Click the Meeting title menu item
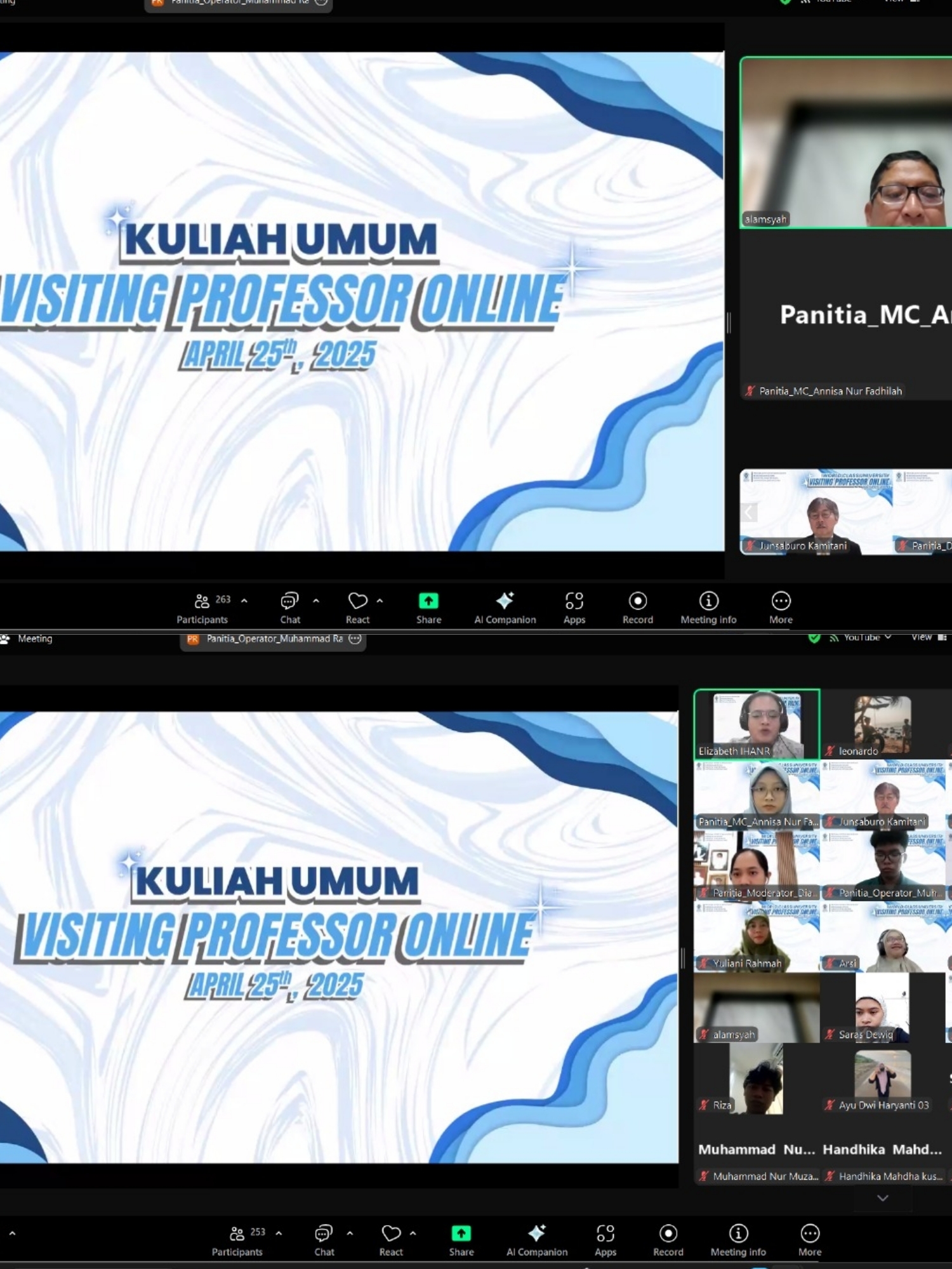The width and height of the screenshot is (952, 1269). [x=34, y=639]
